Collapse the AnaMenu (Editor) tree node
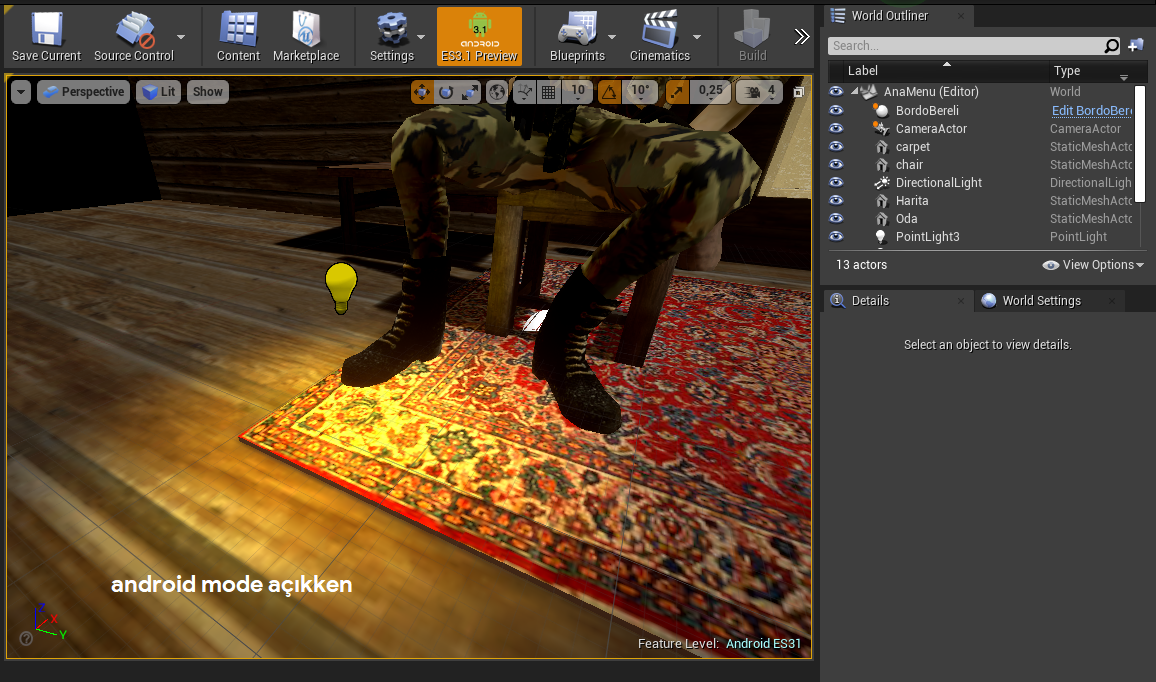 (x=854, y=91)
